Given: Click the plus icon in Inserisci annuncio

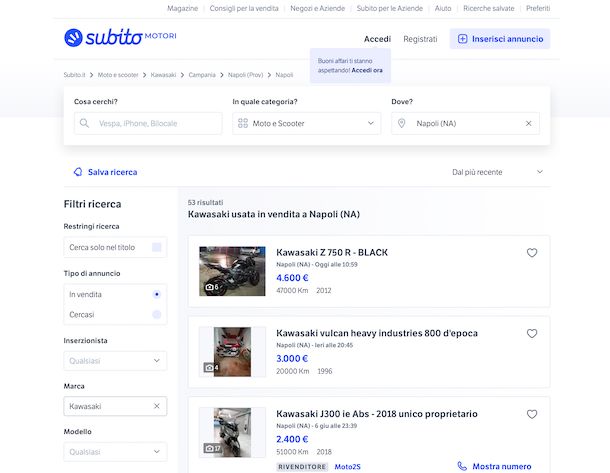Looking at the screenshot, I should (462, 39).
